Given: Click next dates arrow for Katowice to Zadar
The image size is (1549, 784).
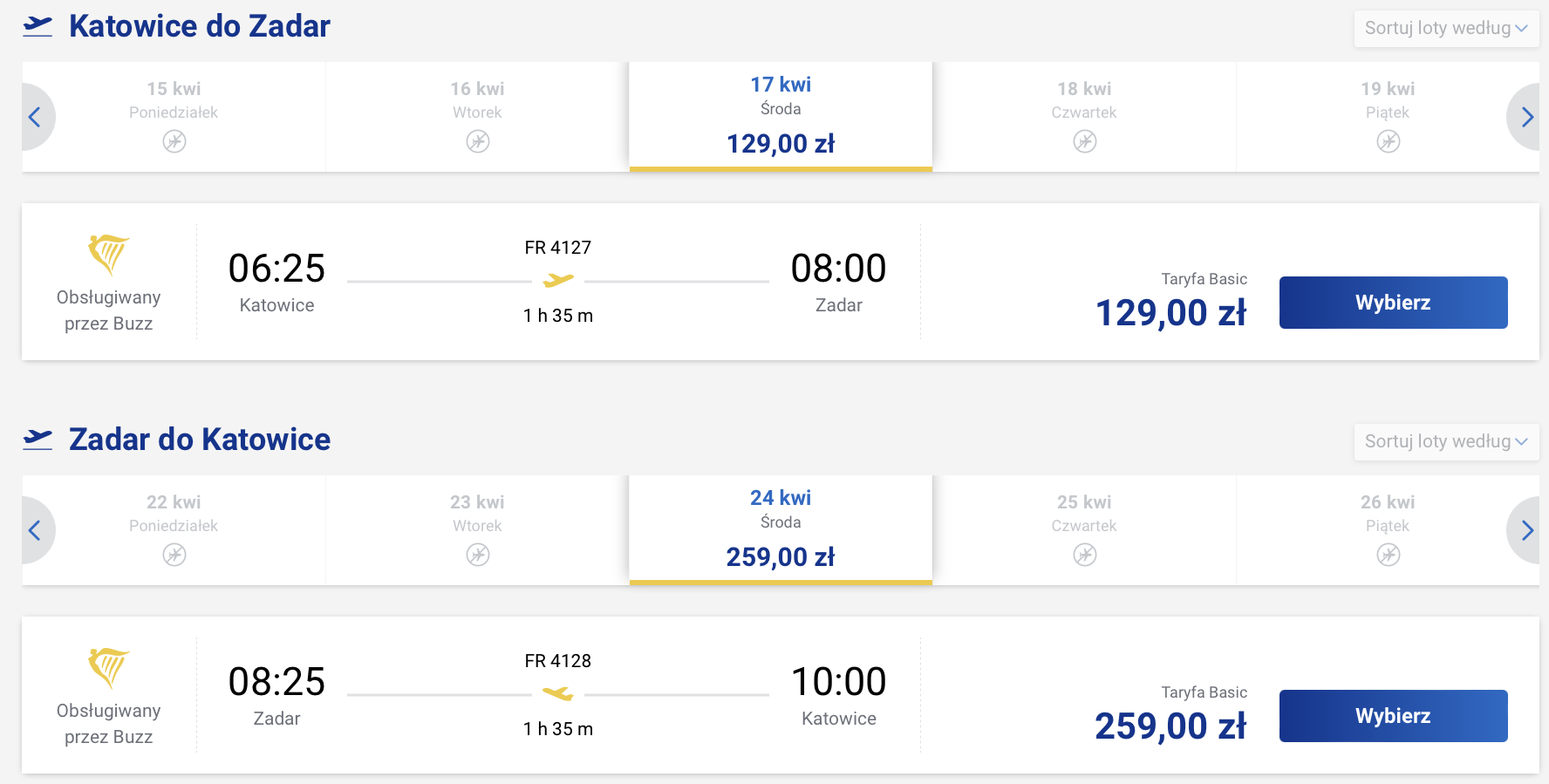Looking at the screenshot, I should [1526, 117].
